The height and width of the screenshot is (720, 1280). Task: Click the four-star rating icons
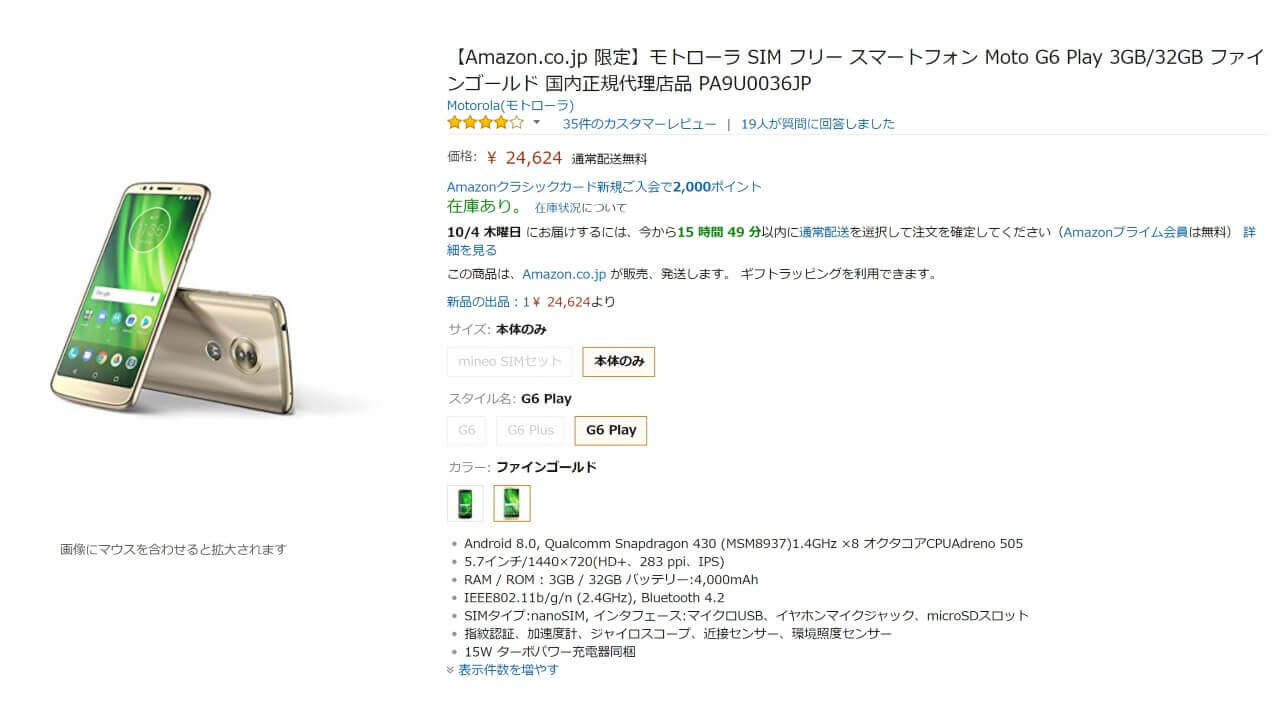[x=485, y=123]
